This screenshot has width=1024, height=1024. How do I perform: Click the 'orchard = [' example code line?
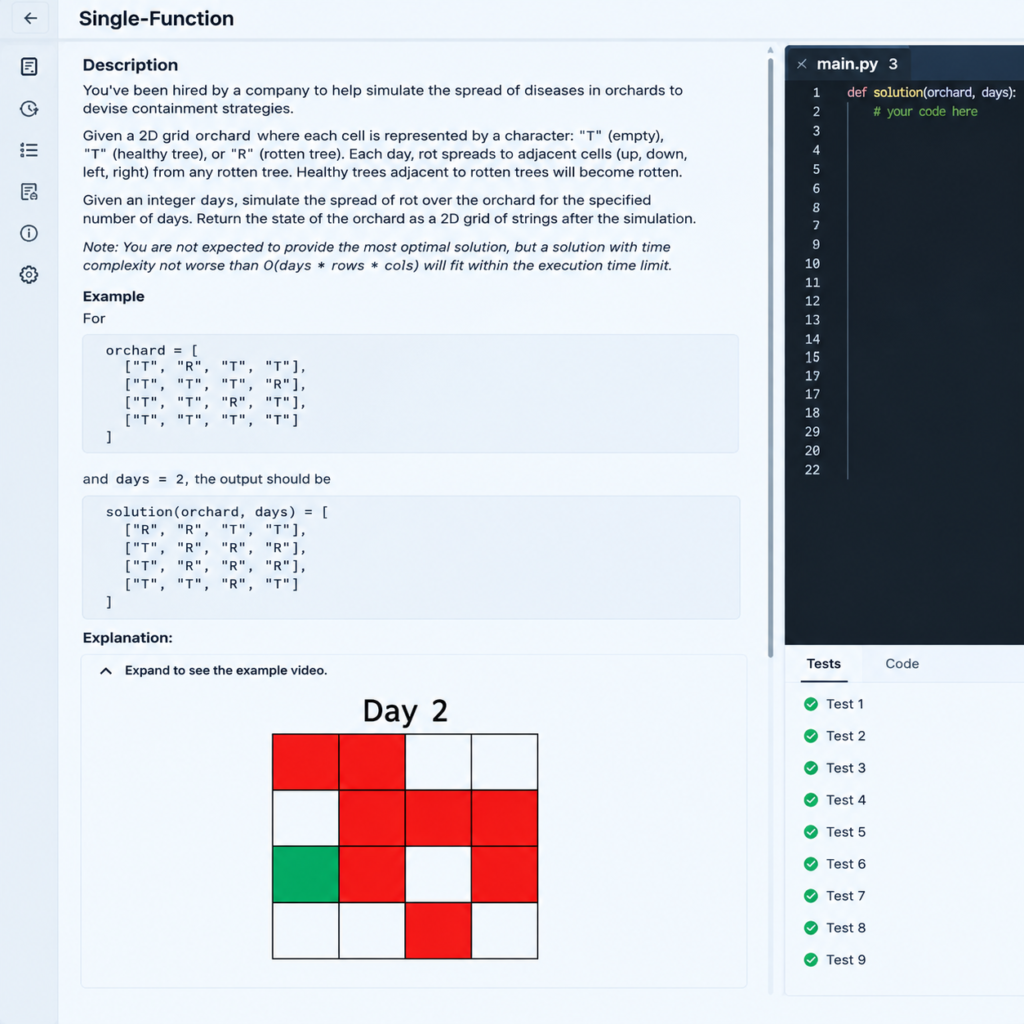coord(152,351)
